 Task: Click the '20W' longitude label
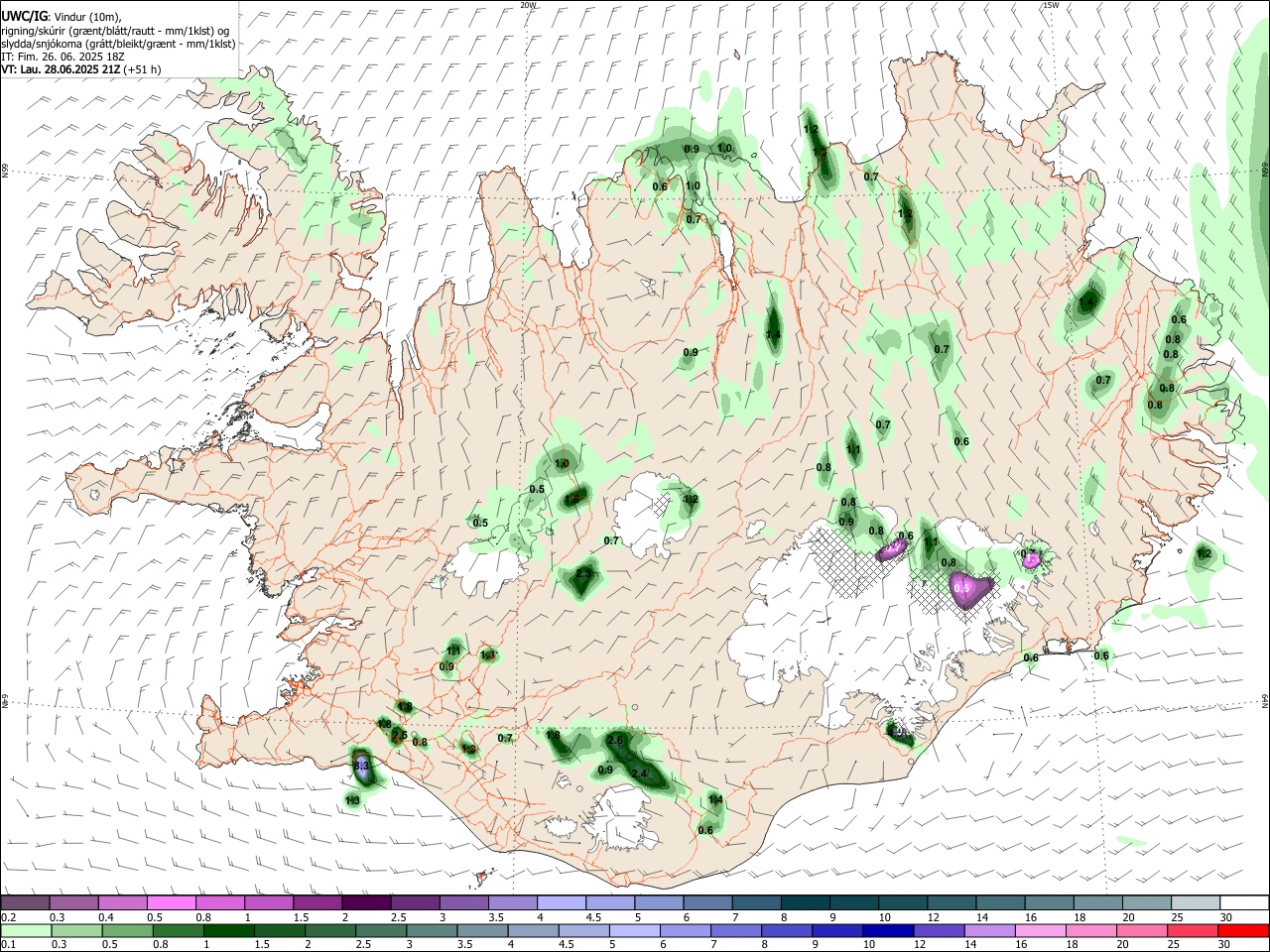pos(528,5)
